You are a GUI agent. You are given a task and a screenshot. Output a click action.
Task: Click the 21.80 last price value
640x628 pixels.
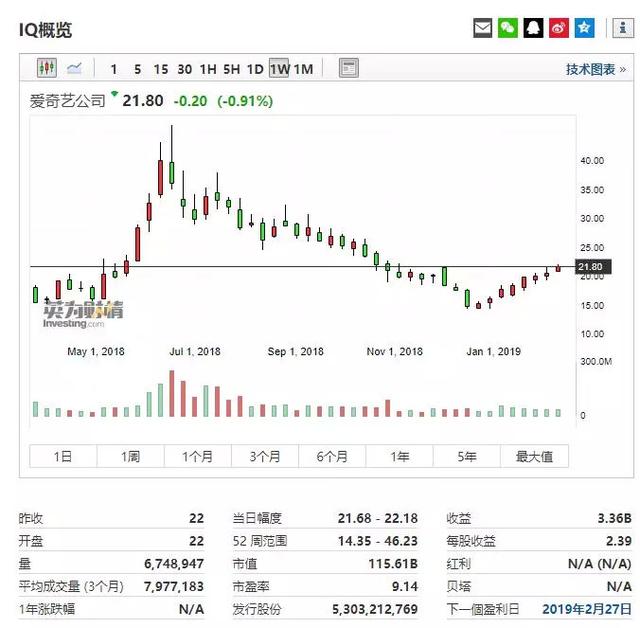tap(143, 101)
